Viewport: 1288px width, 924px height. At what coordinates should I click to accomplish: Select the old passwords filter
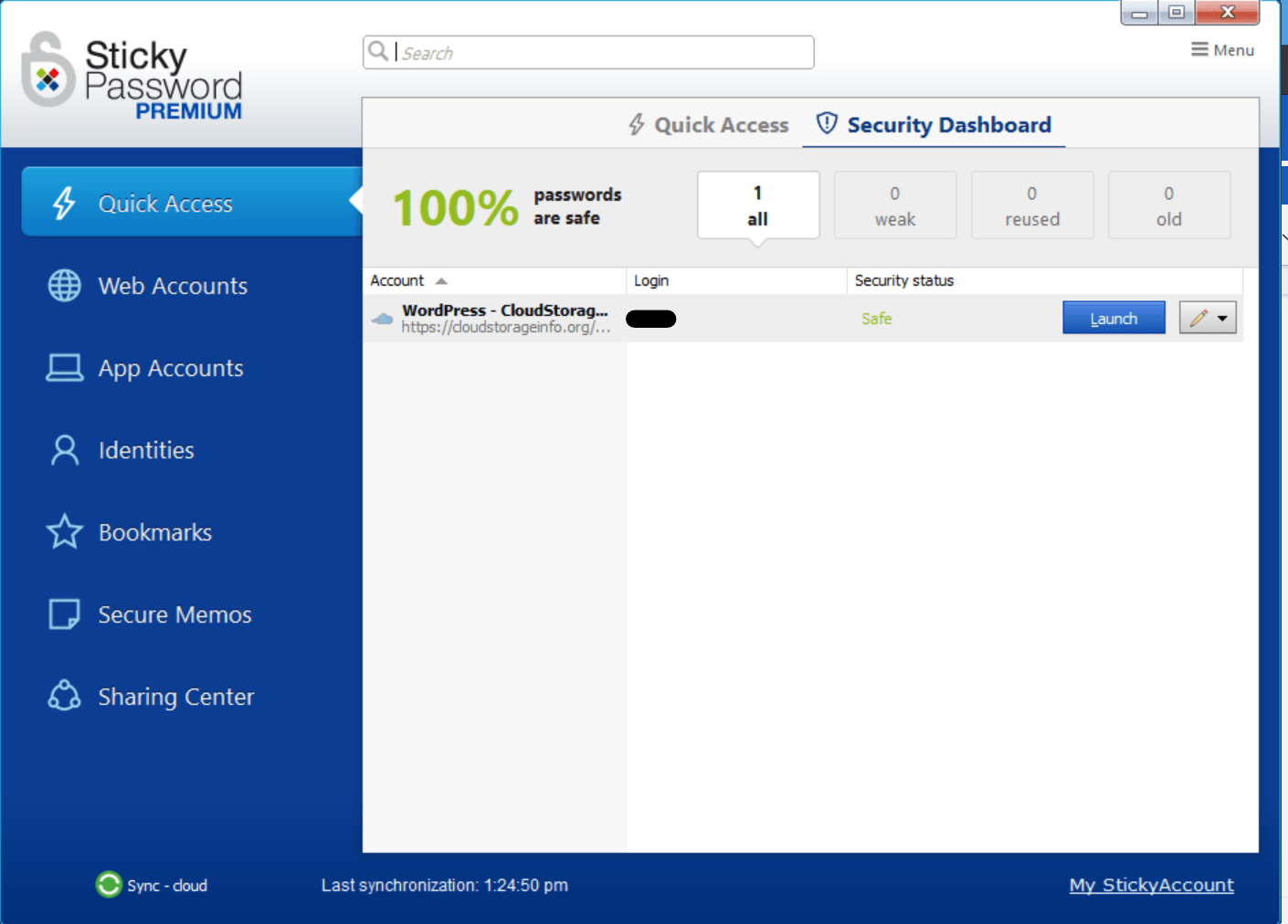click(x=1169, y=205)
